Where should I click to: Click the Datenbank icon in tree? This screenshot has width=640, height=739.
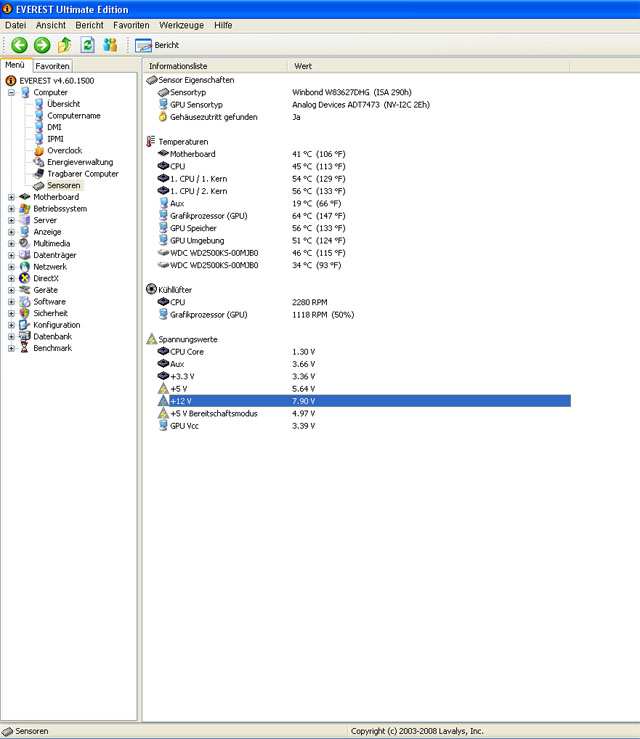tap(25, 336)
